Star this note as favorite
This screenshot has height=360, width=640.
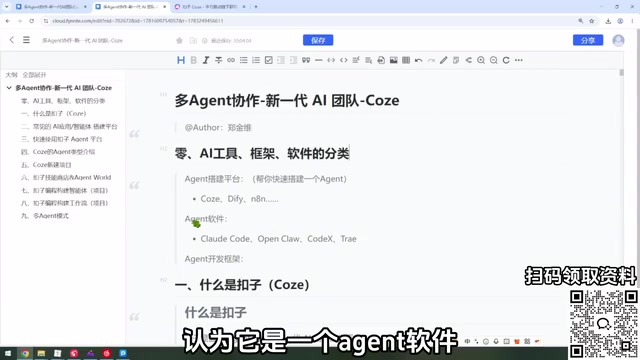pos(179,40)
